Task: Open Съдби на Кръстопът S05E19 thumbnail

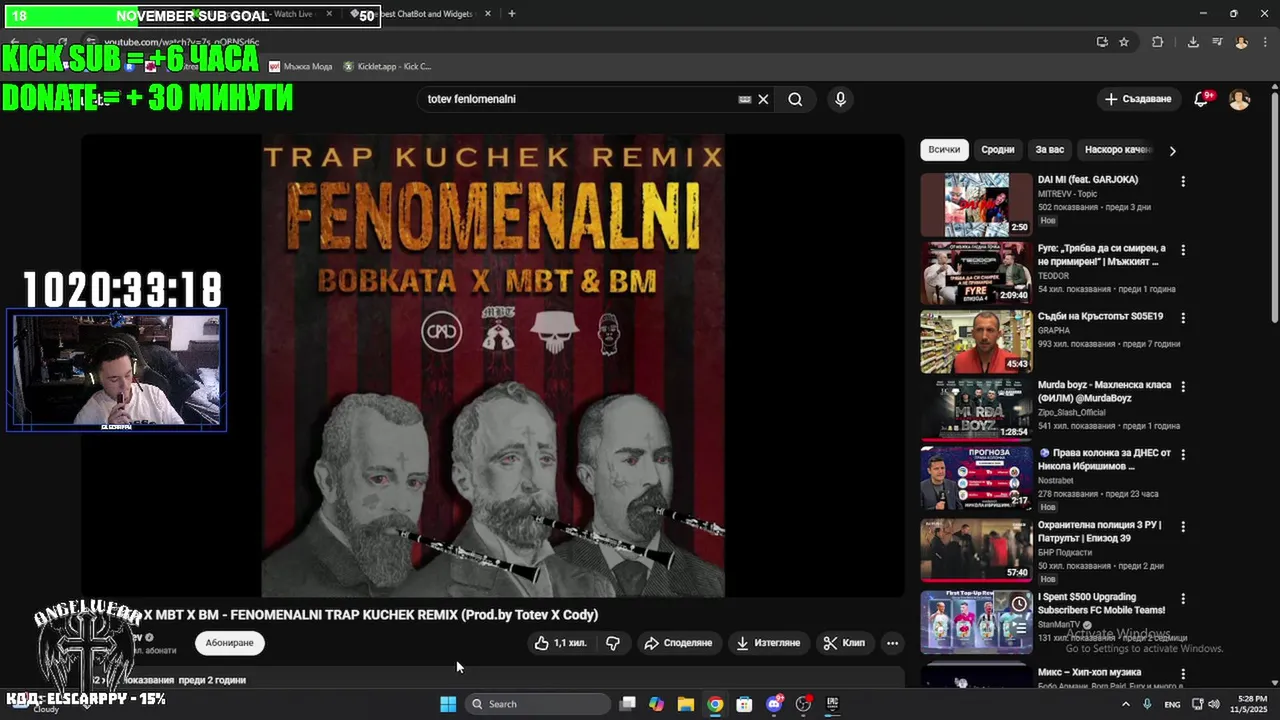Action: (x=976, y=341)
